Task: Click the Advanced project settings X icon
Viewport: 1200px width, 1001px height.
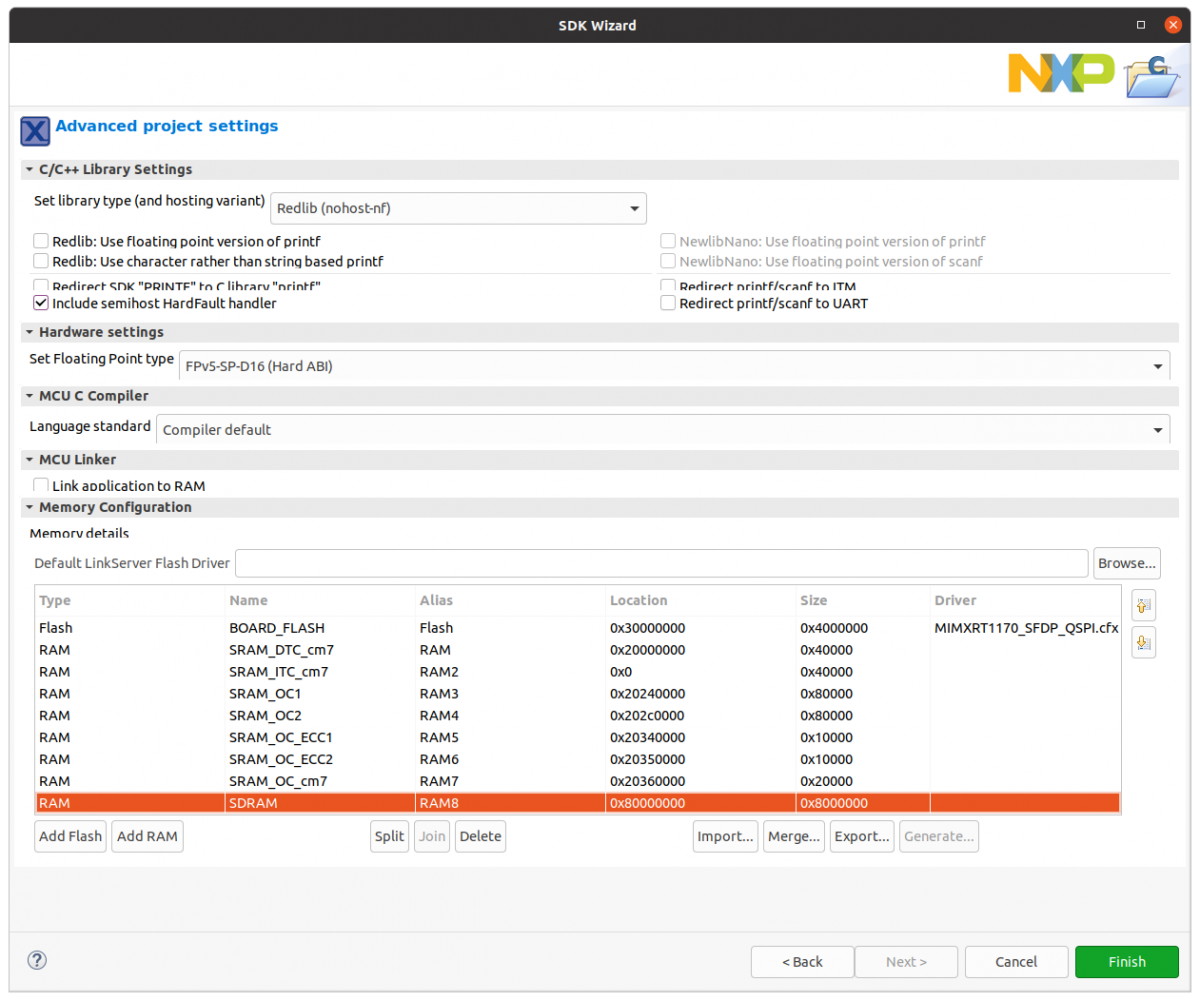Action: [35, 131]
